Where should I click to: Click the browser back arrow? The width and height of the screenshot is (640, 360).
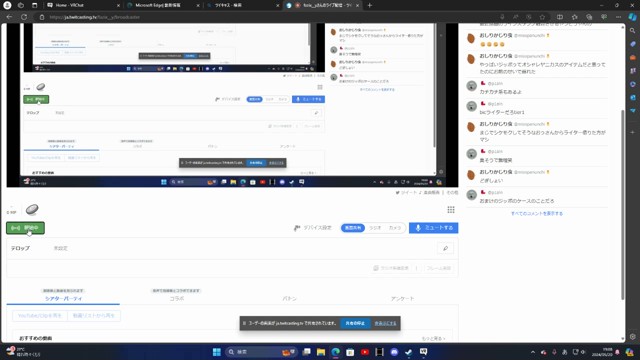tap(9, 17)
